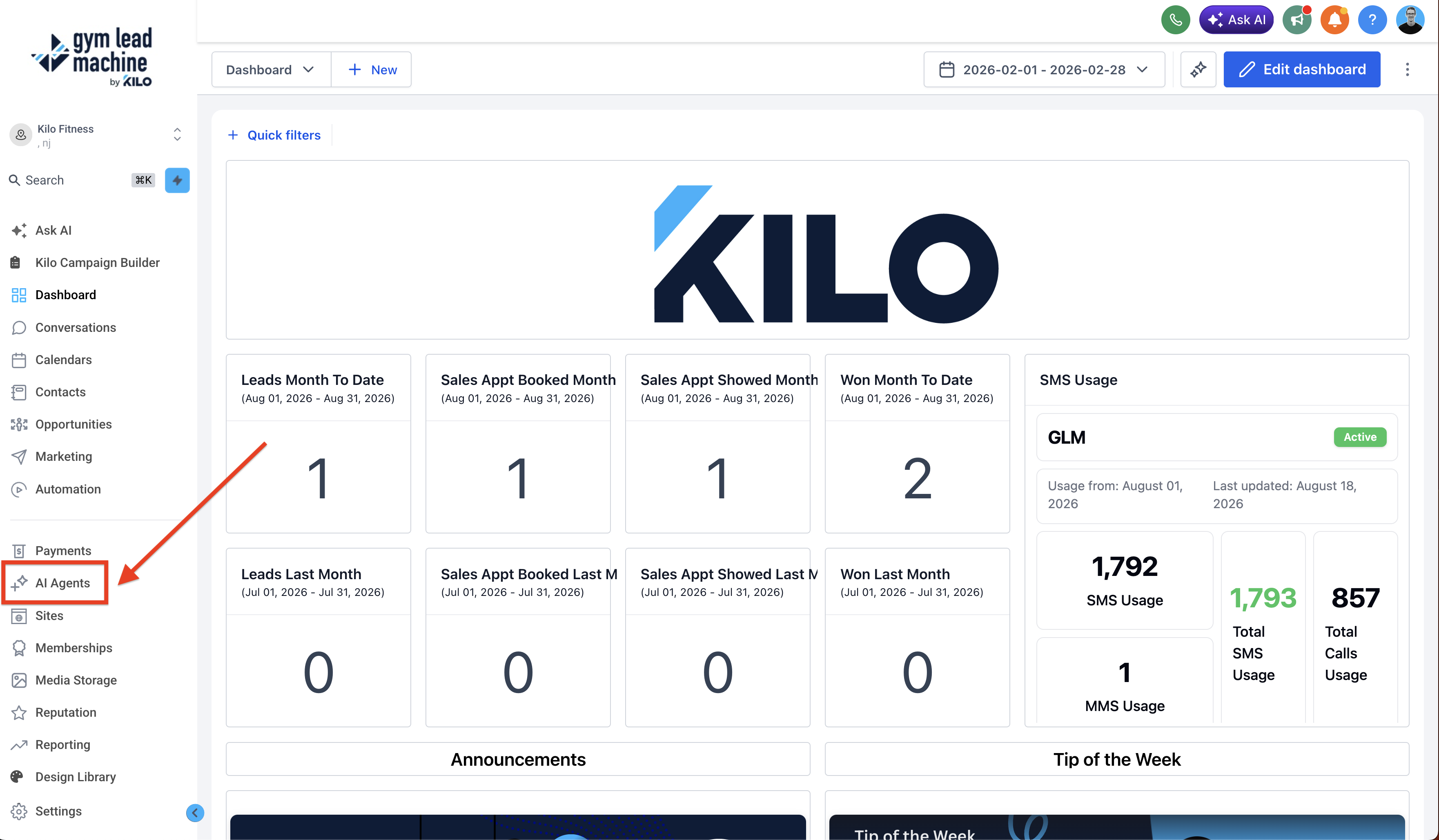1439x840 pixels.
Task: Click the sparkle AI insights icon button
Action: tap(1198, 70)
